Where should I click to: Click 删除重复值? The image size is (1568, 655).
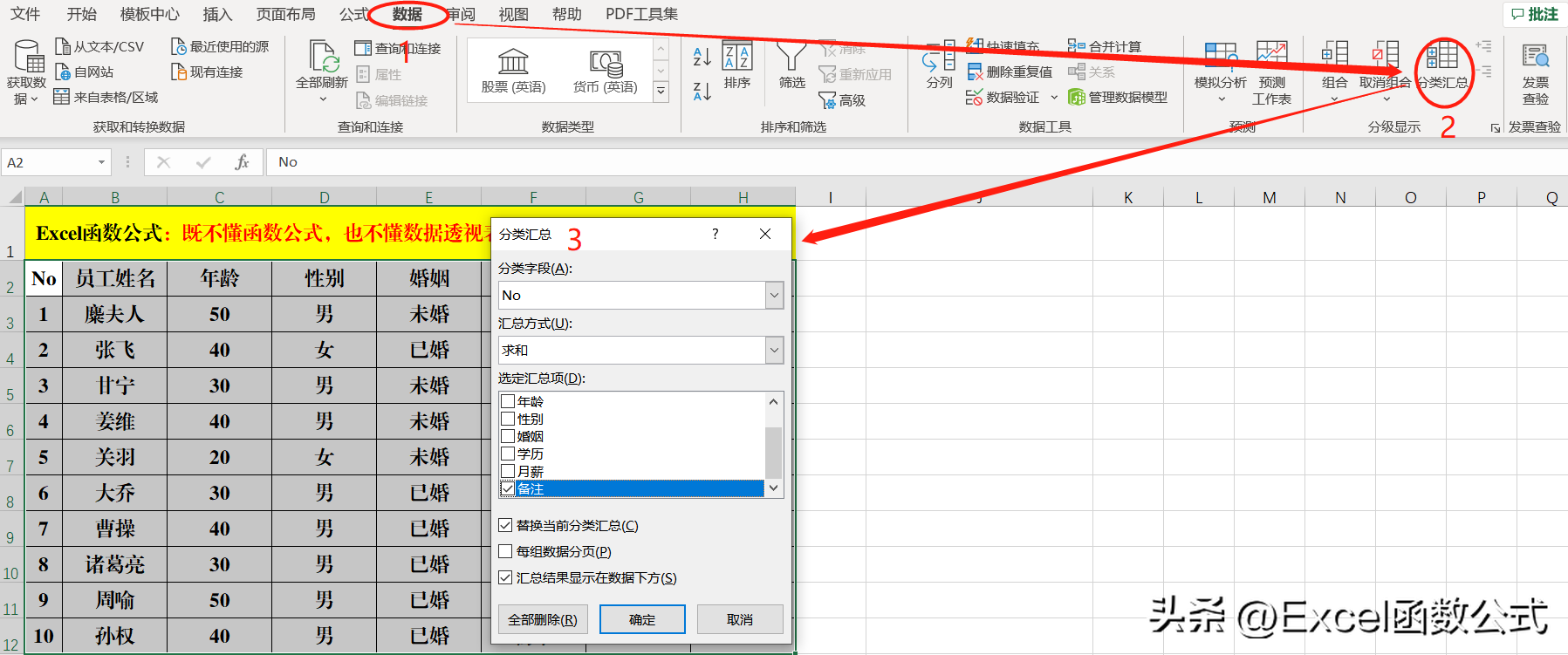(x=1010, y=72)
